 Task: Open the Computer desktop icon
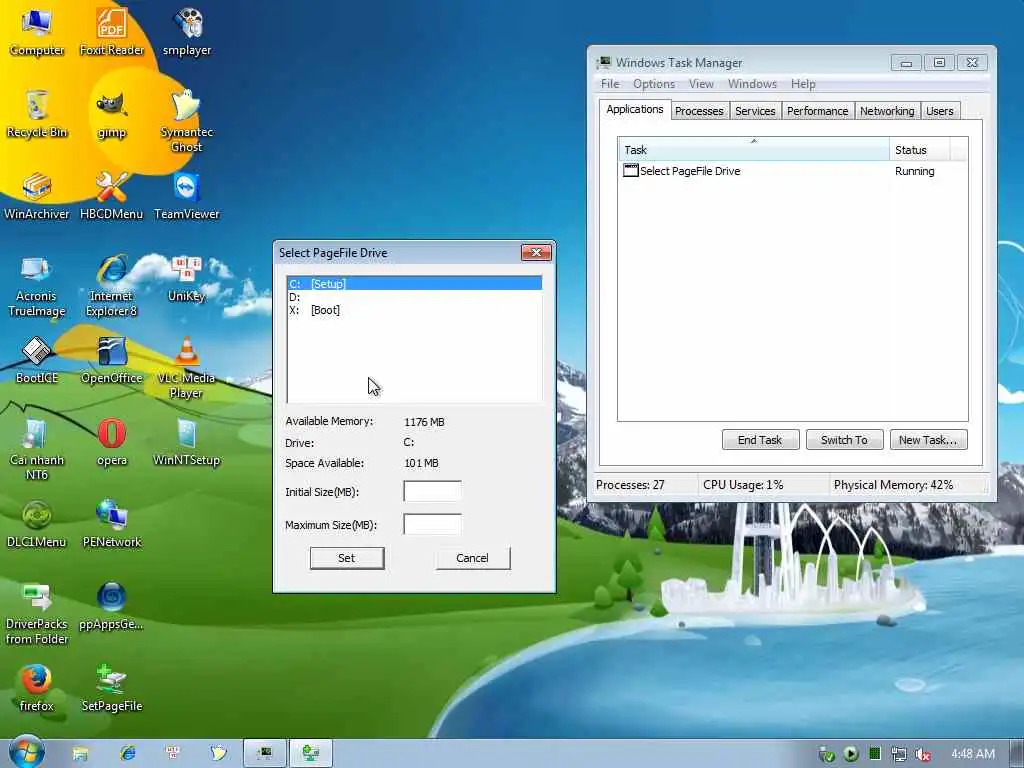[x=37, y=33]
